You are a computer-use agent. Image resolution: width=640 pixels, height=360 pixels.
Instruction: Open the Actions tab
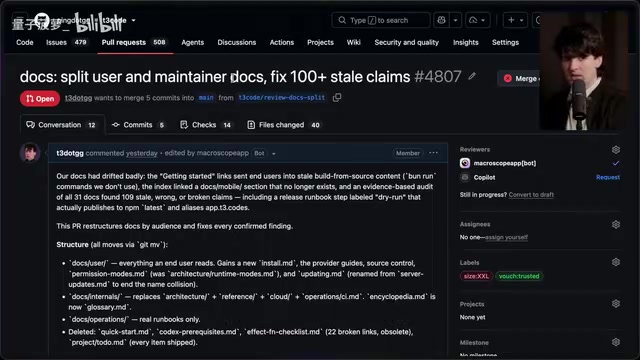tap(282, 42)
